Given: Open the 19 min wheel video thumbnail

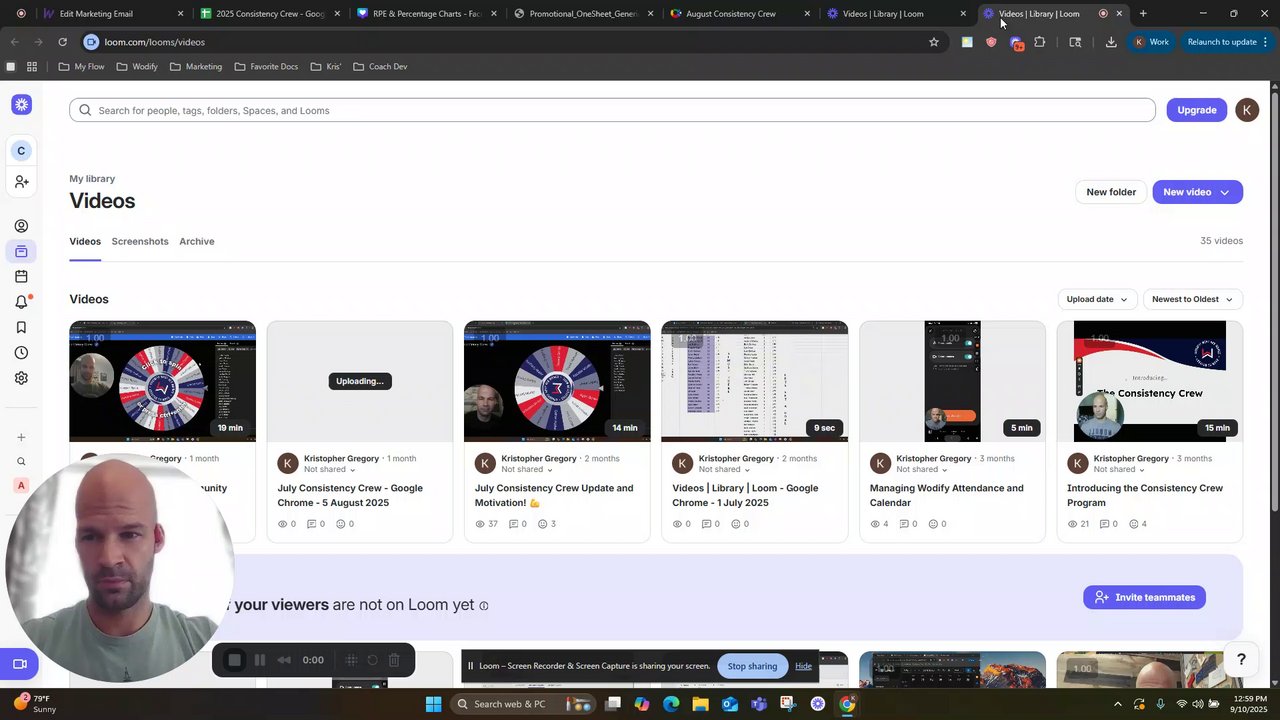Looking at the screenshot, I should (162, 381).
